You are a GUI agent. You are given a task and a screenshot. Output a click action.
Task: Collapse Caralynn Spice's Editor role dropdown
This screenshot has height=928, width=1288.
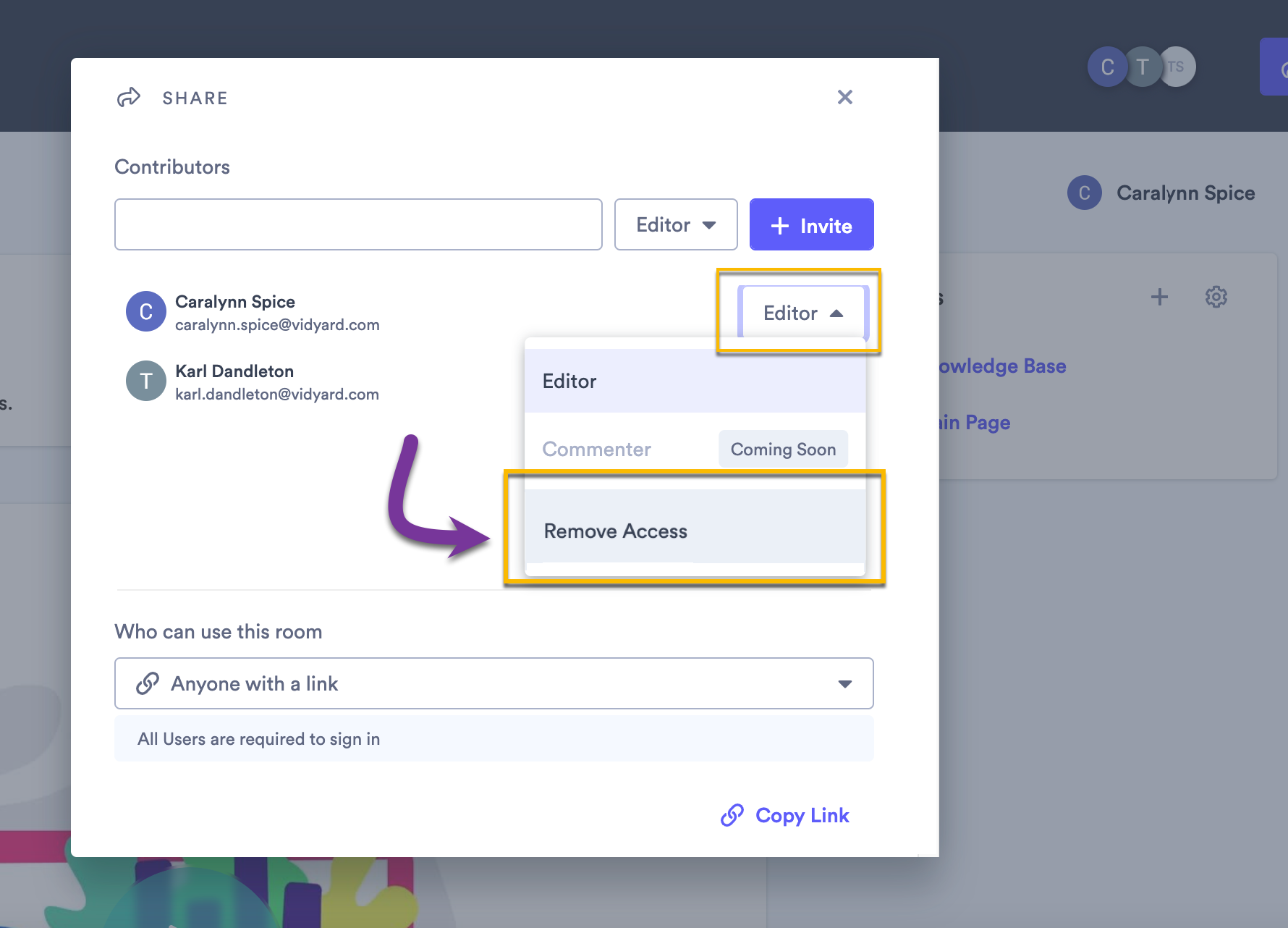tap(803, 313)
